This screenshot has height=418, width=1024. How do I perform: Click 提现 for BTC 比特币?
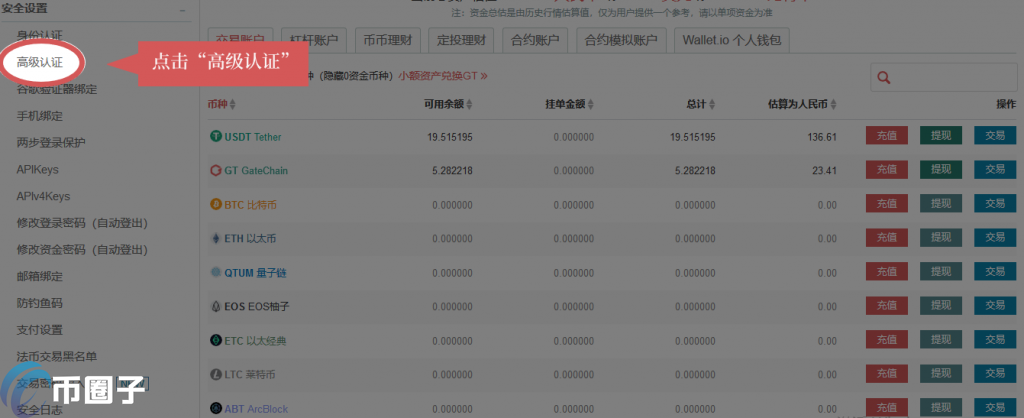click(x=941, y=204)
